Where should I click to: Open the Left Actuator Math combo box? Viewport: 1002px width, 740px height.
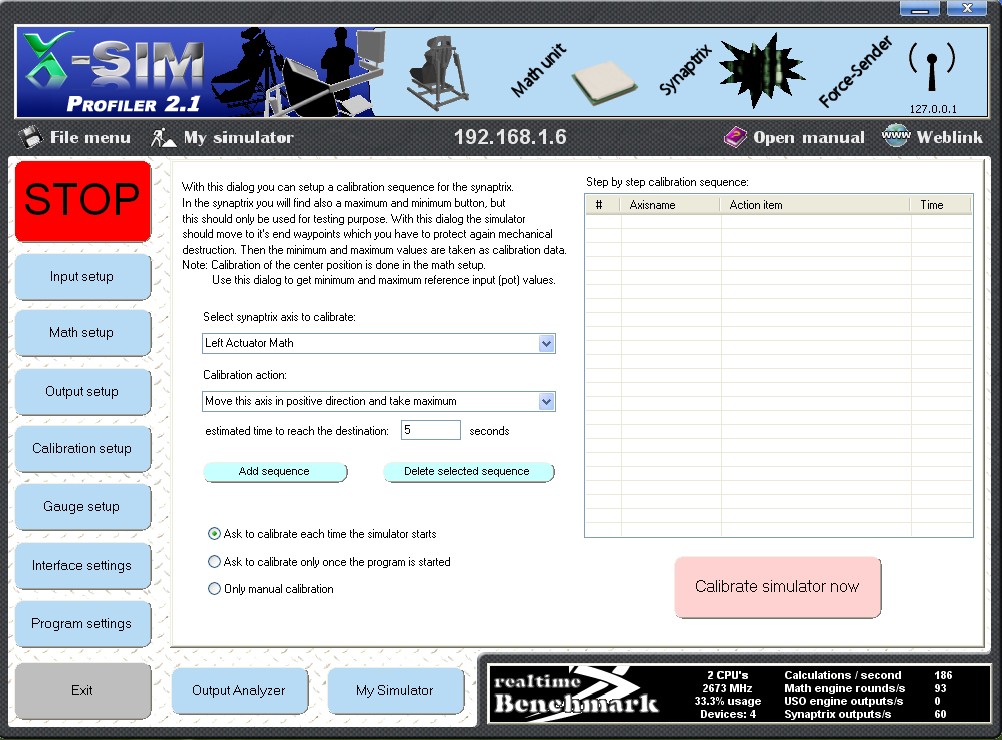click(x=378, y=344)
